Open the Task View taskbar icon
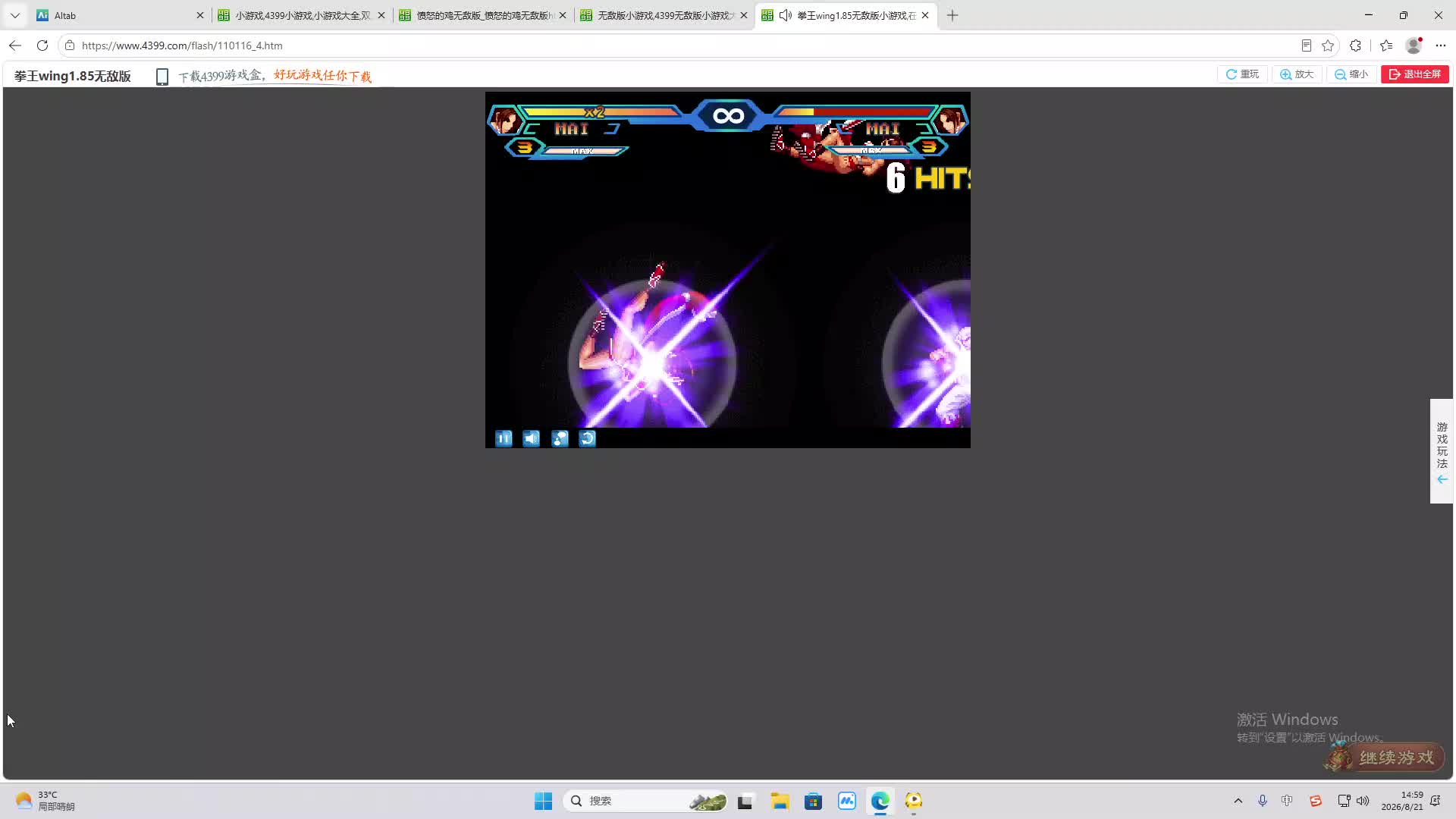Image resolution: width=1456 pixels, height=819 pixels. (745, 801)
